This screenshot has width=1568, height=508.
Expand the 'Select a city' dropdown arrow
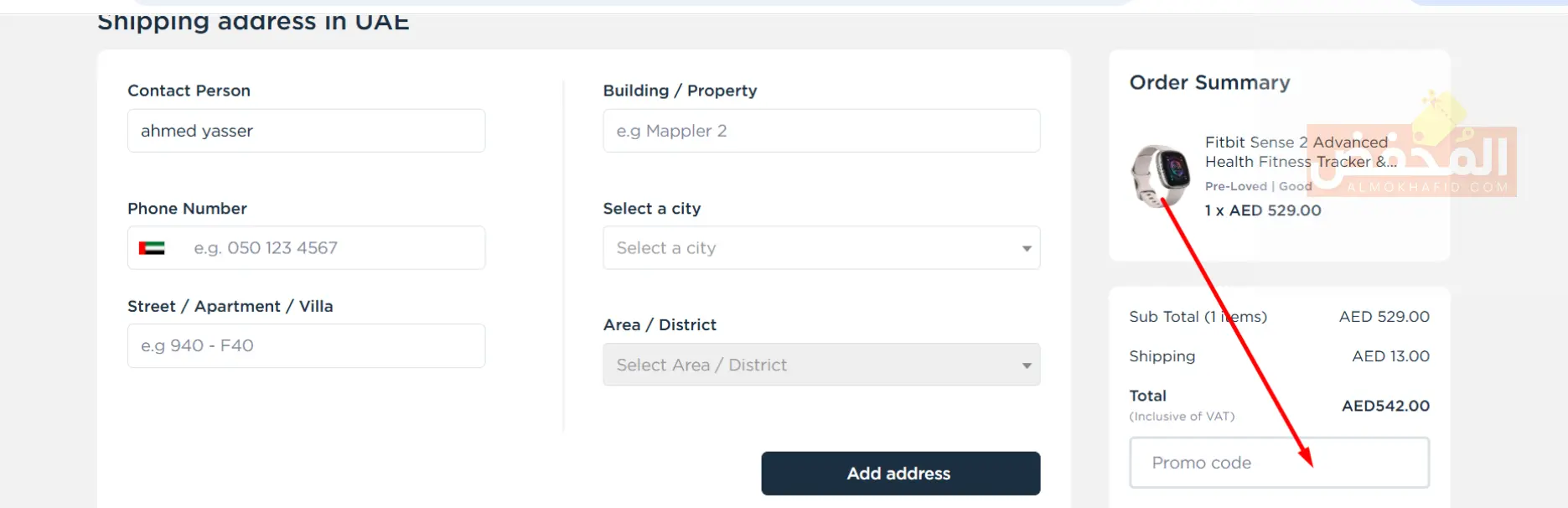point(1027,248)
